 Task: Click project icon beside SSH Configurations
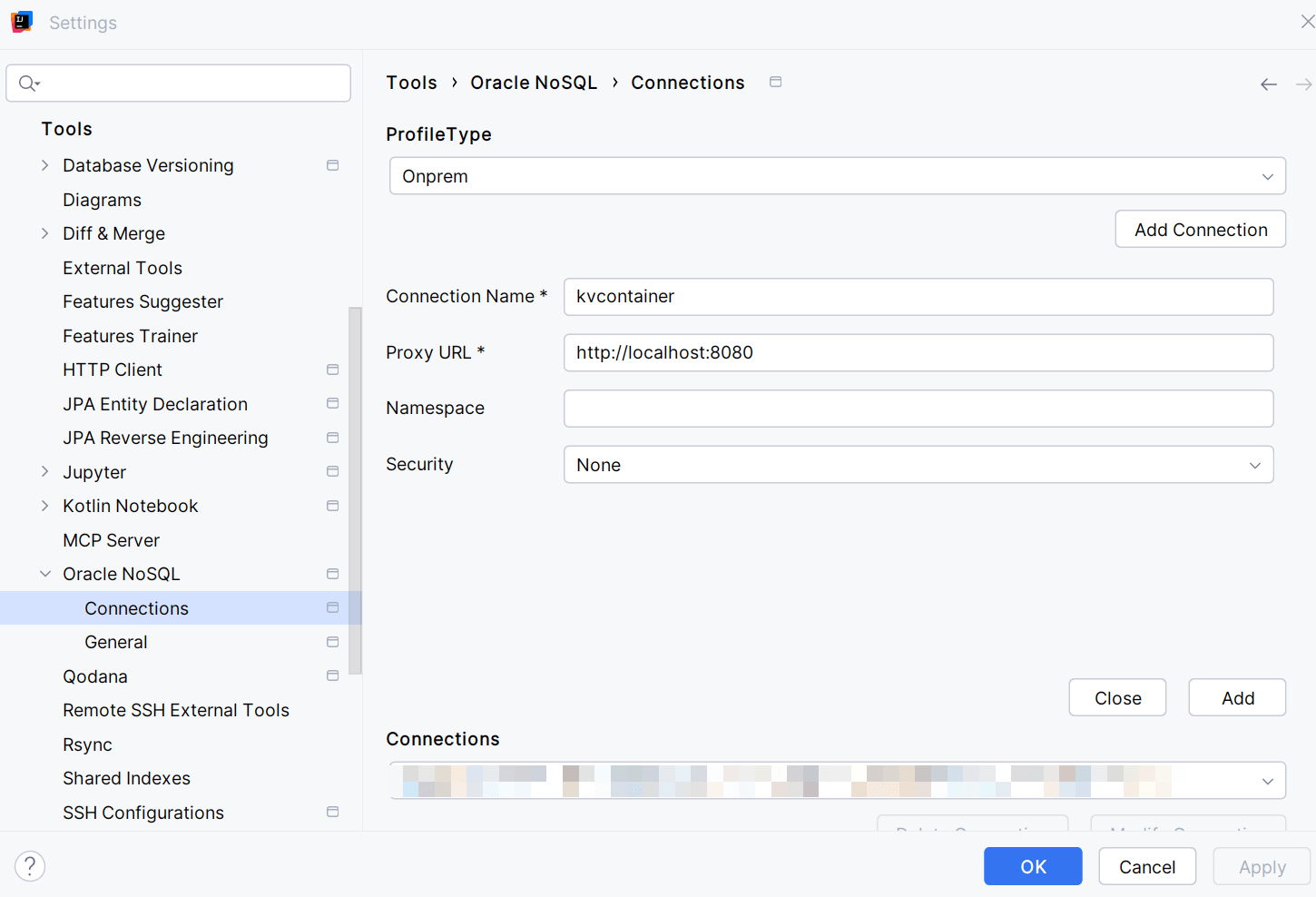[x=333, y=812]
